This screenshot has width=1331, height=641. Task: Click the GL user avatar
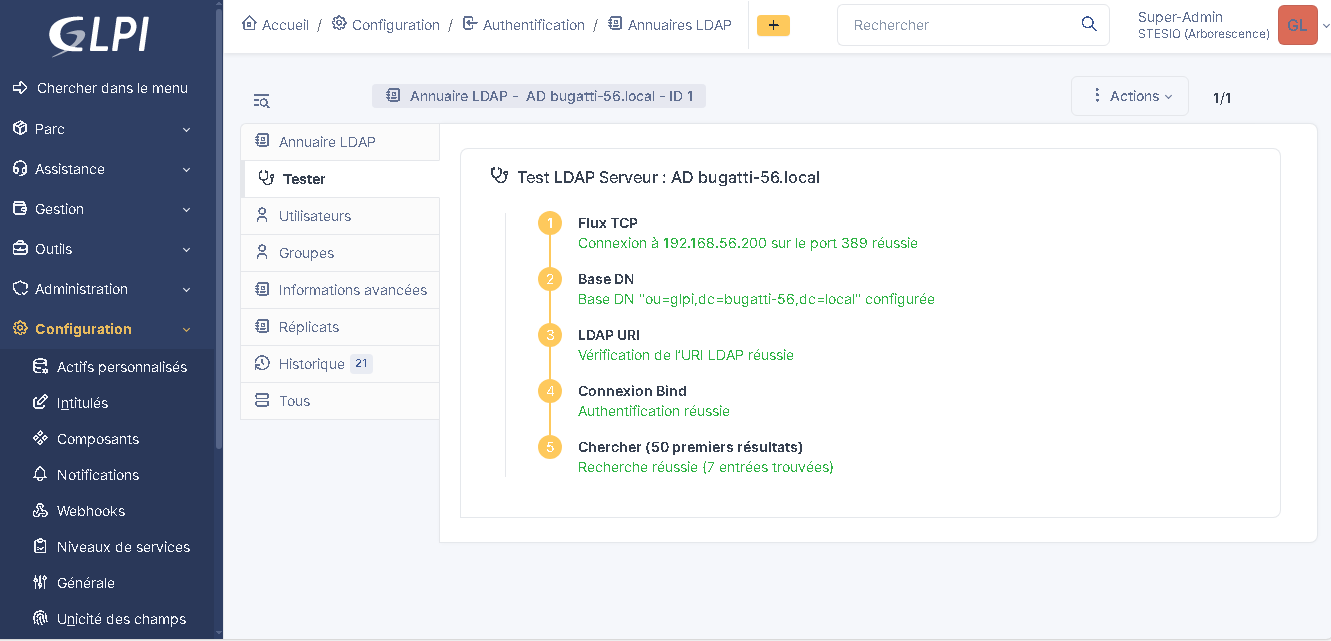tap(1297, 25)
